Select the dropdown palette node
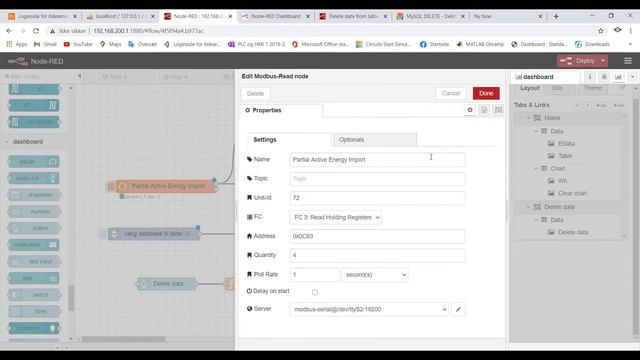 point(34,195)
